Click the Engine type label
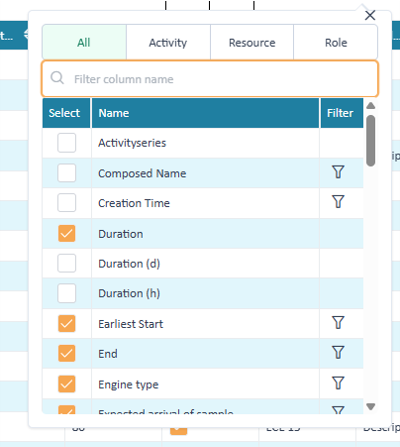 [128, 385]
